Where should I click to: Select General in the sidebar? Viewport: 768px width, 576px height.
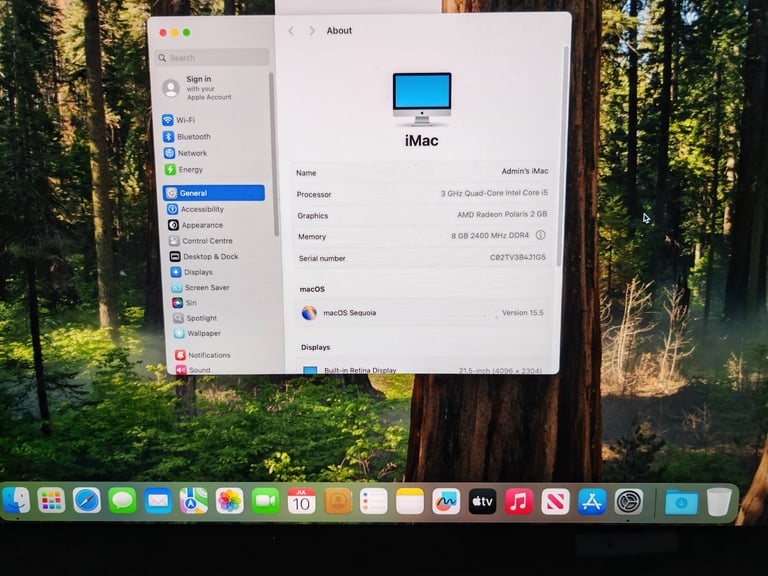pyautogui.click(x=214, y=193)
